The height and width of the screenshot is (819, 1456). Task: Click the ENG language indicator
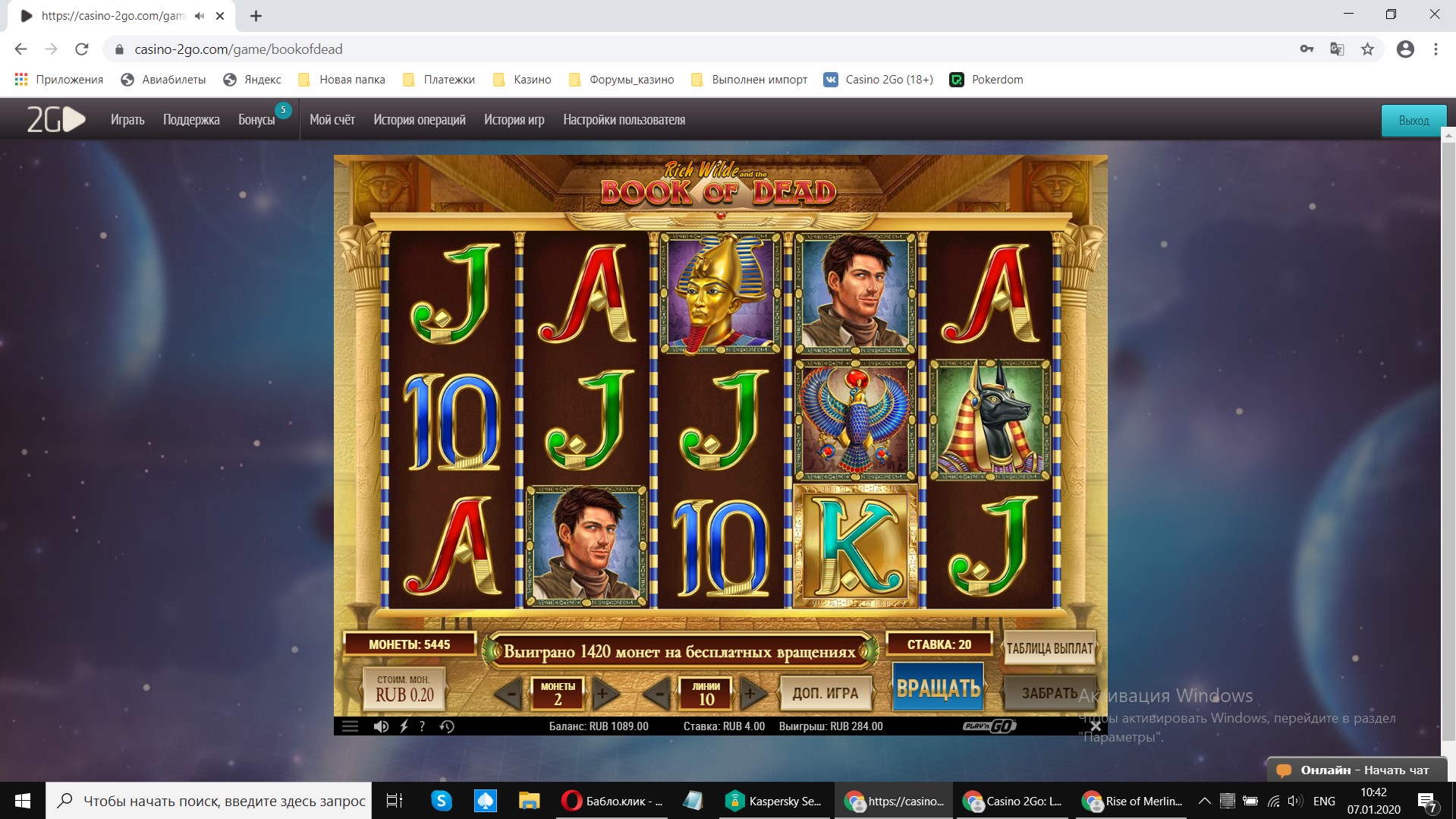pyautogui.click(x=1324, y=801)
